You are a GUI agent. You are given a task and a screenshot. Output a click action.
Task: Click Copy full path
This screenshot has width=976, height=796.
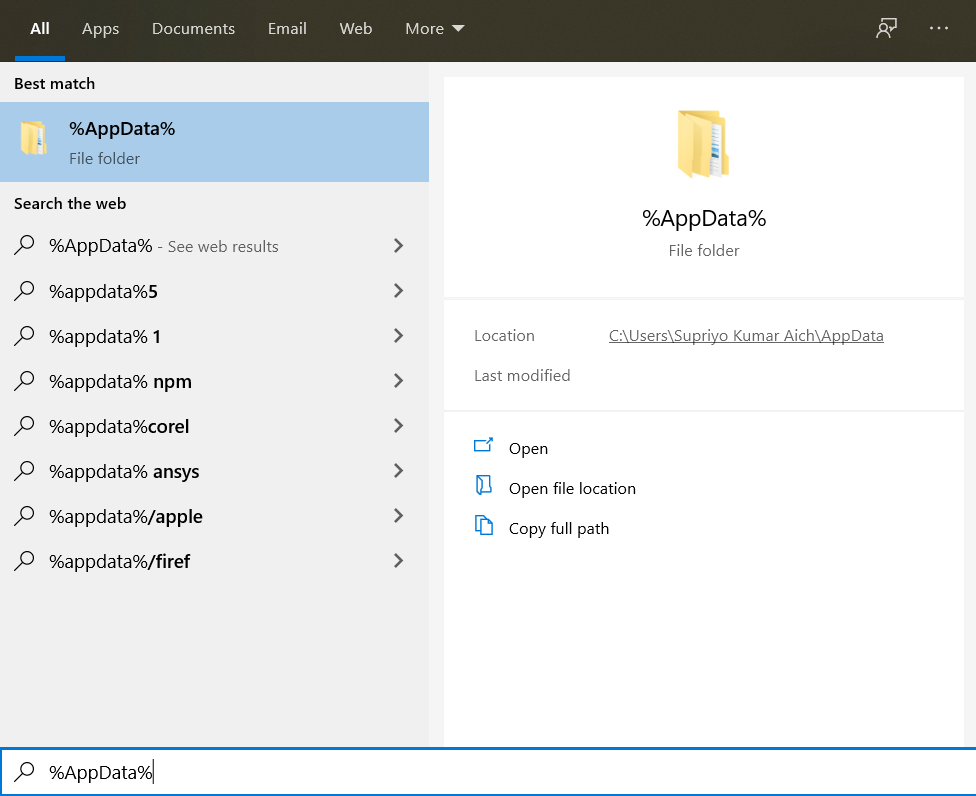(558, 528)
